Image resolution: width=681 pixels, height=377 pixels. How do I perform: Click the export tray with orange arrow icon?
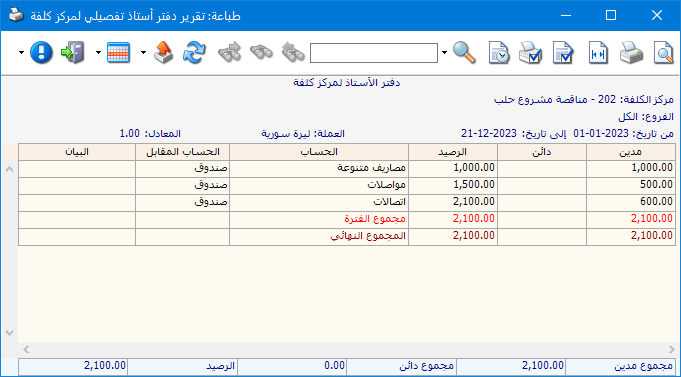(164, 53)
